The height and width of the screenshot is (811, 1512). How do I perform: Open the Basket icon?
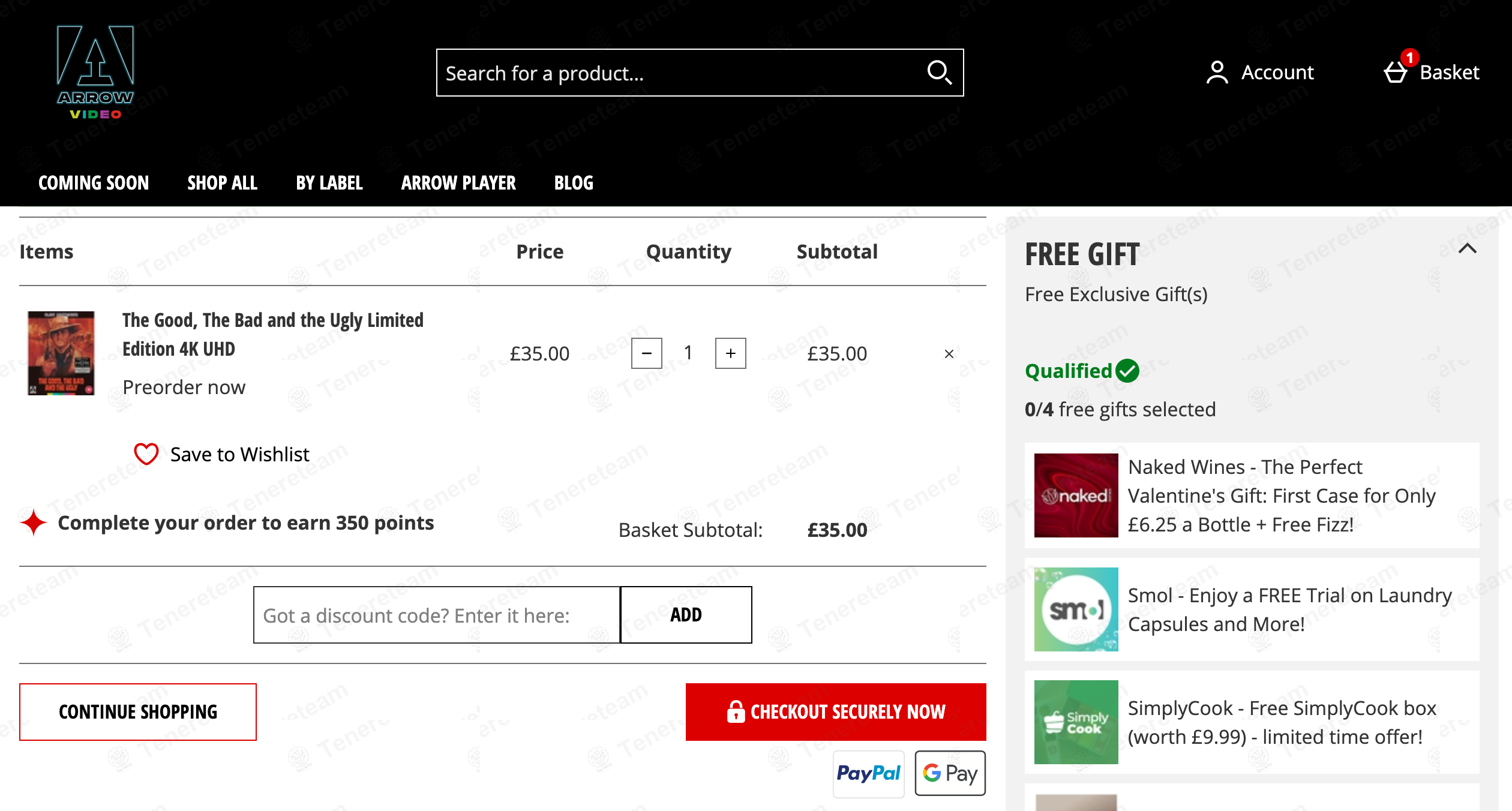point(1396,73)
